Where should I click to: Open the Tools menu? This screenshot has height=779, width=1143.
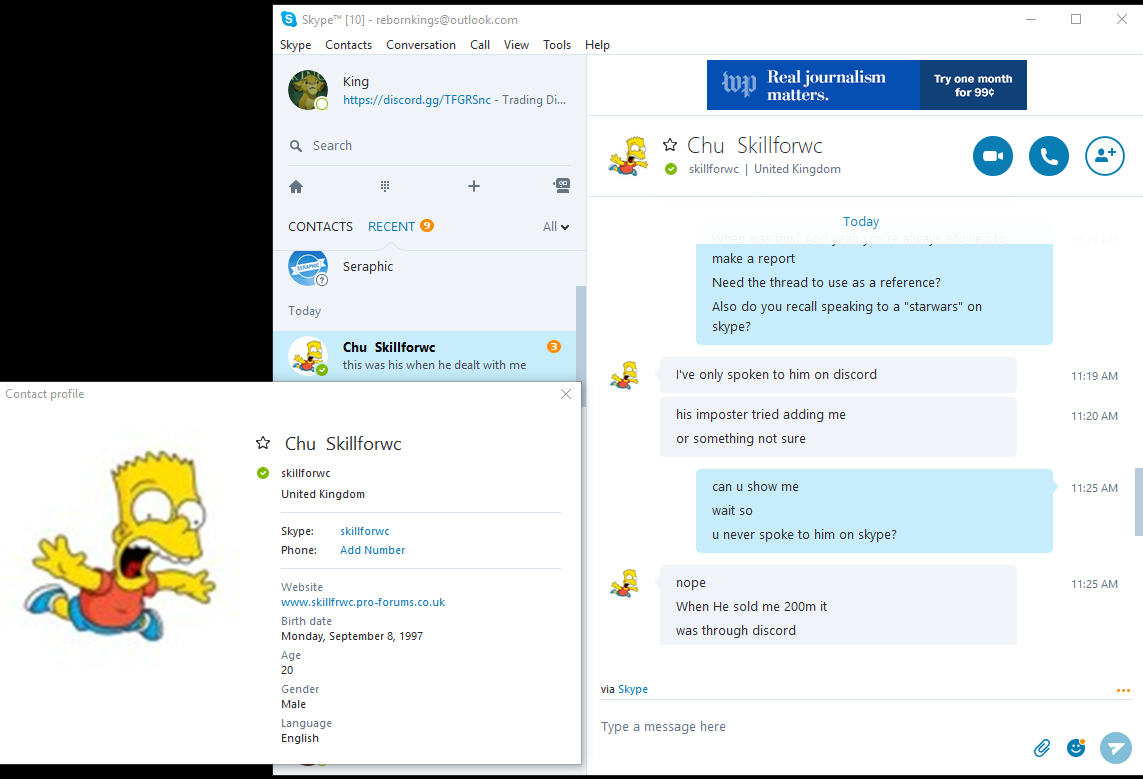557,44
